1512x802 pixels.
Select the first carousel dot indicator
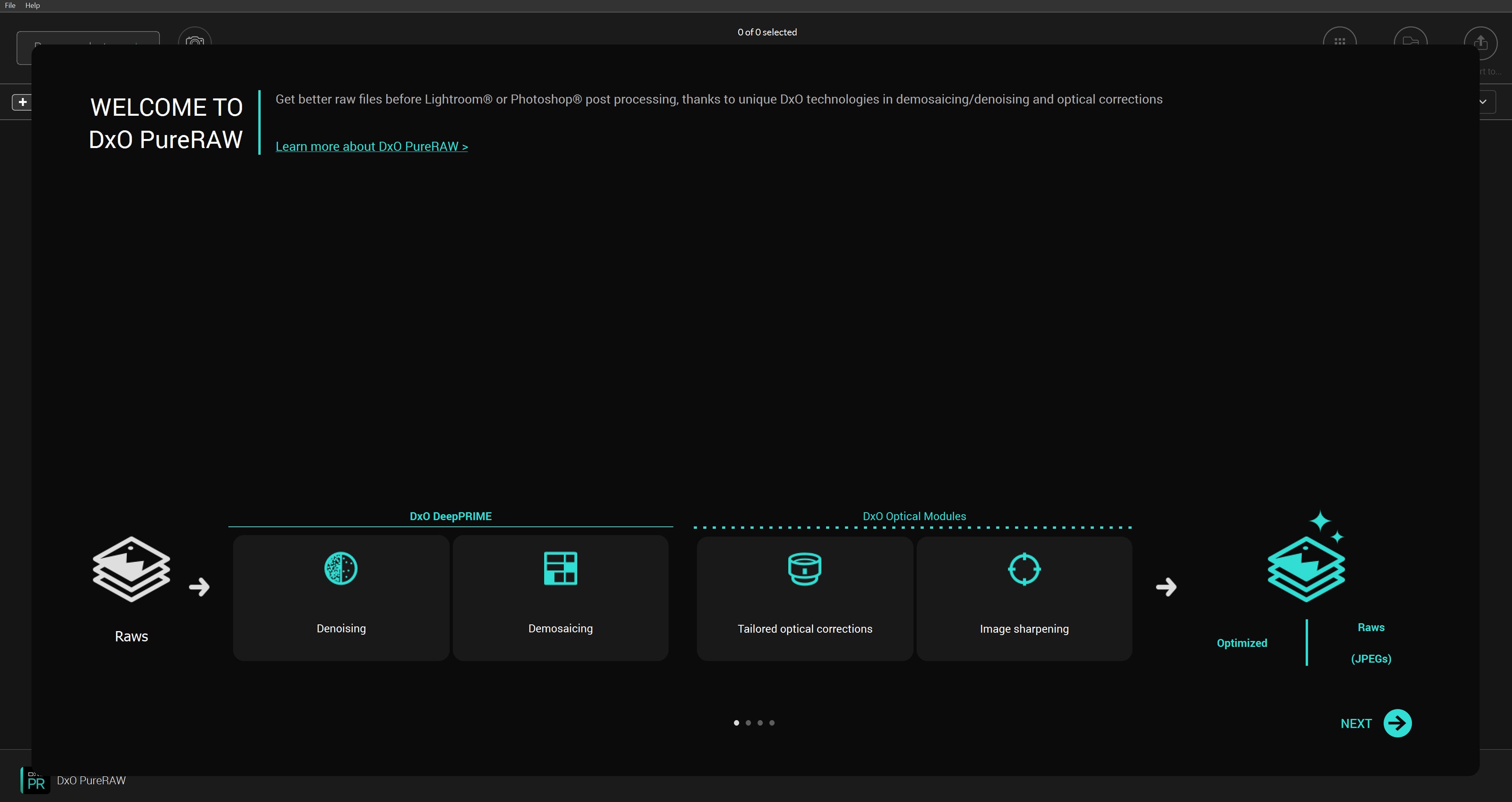[x=736, y=722]
